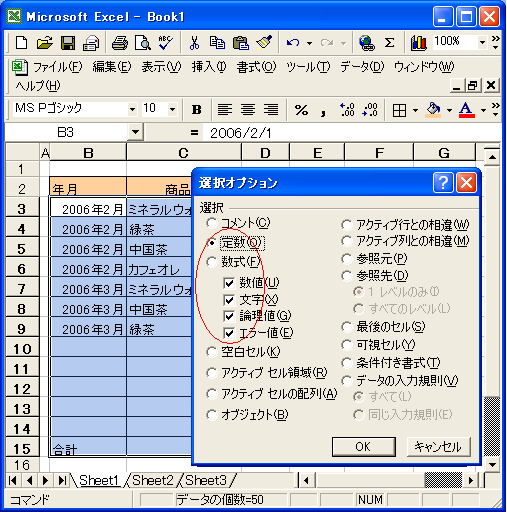The width and height of the screenshot is (507, 512).
Task: Click row header 10
Action: click(22, 349)
